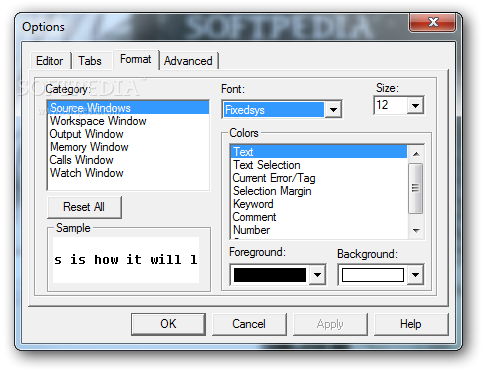The image size is (483, 371).
Task: Click the Cancel button
Action: pyautogui.click(x=249, y=324)
